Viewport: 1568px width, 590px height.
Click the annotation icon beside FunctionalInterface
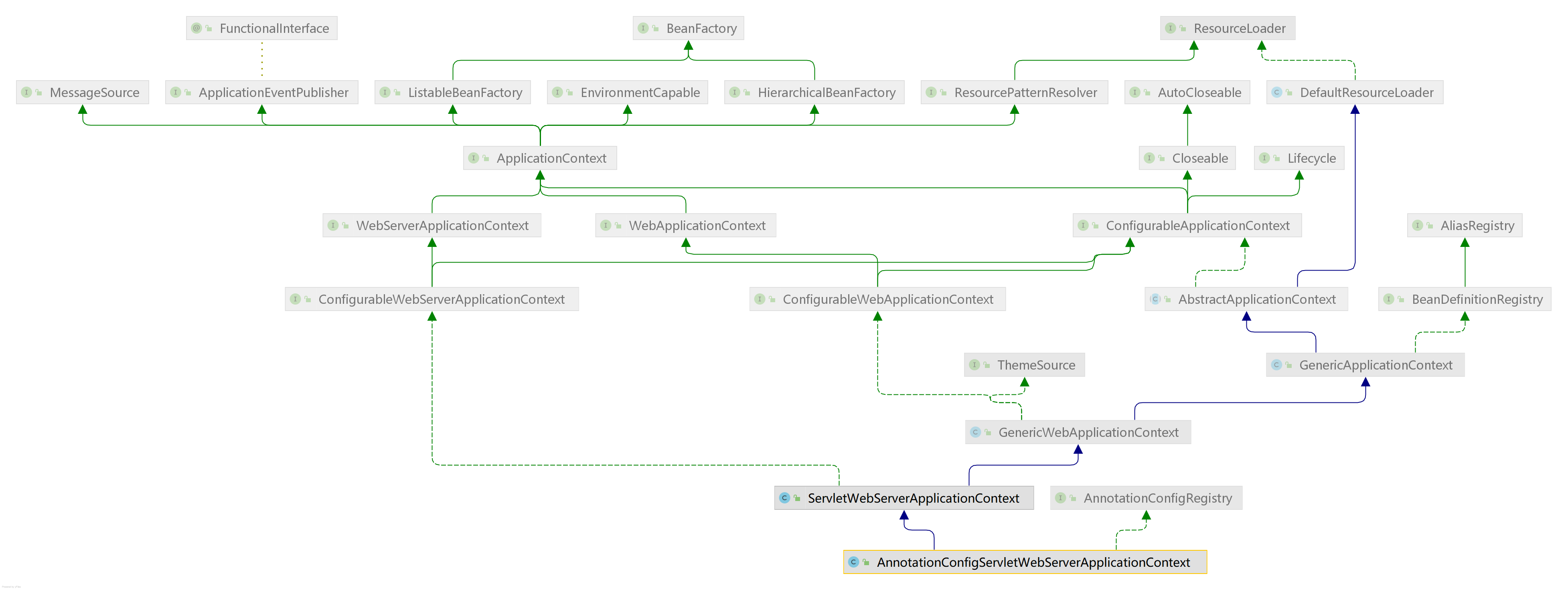coord(197,28)
